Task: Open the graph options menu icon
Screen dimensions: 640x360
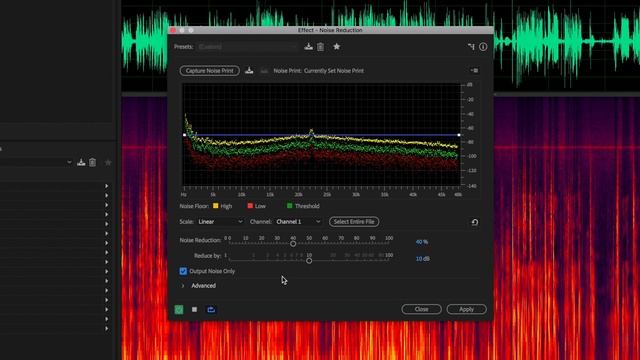Action: (474, 71)
